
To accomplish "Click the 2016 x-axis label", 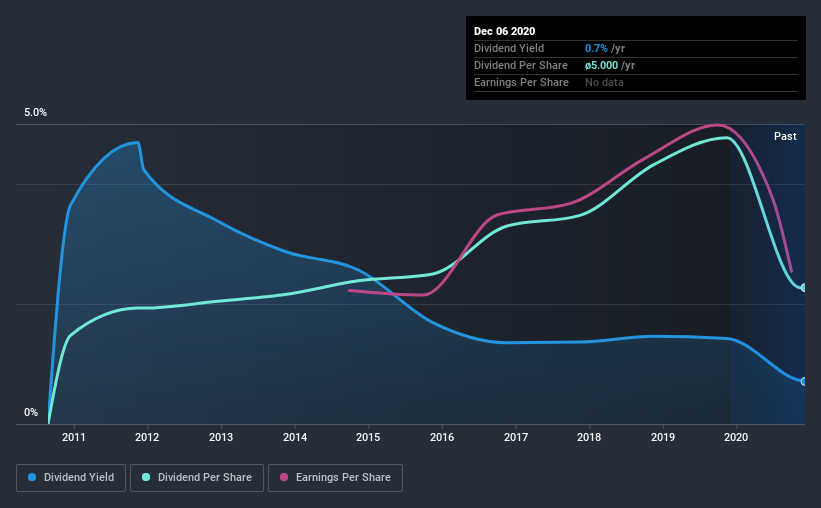I will pyautogui.click(x=442, y=437).
